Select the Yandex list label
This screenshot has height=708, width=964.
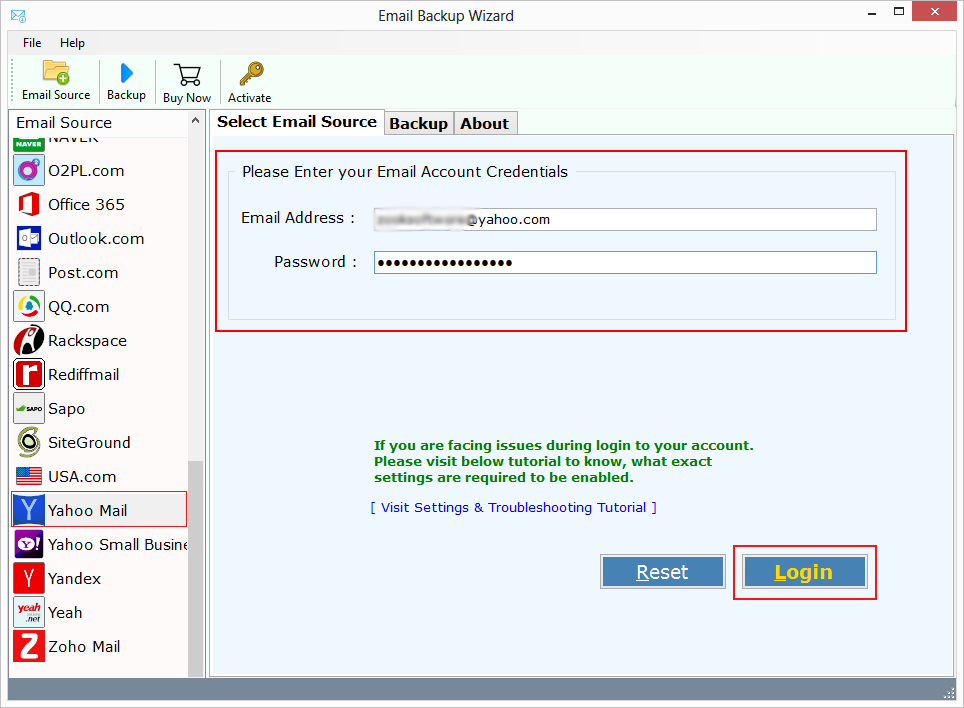point(74,579)
